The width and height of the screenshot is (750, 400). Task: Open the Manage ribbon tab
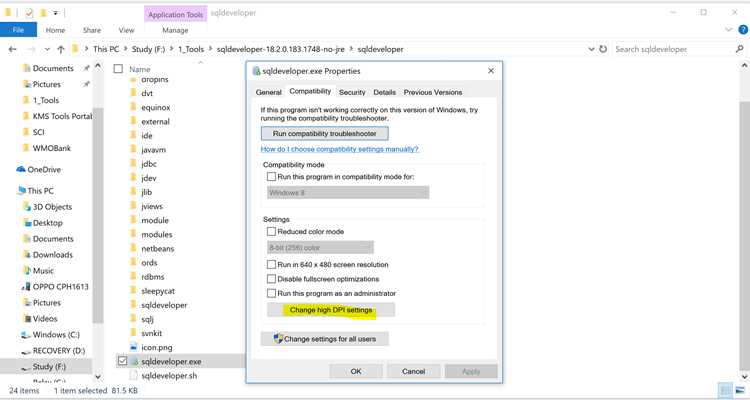pyautogui.click(x=175, y=30)
